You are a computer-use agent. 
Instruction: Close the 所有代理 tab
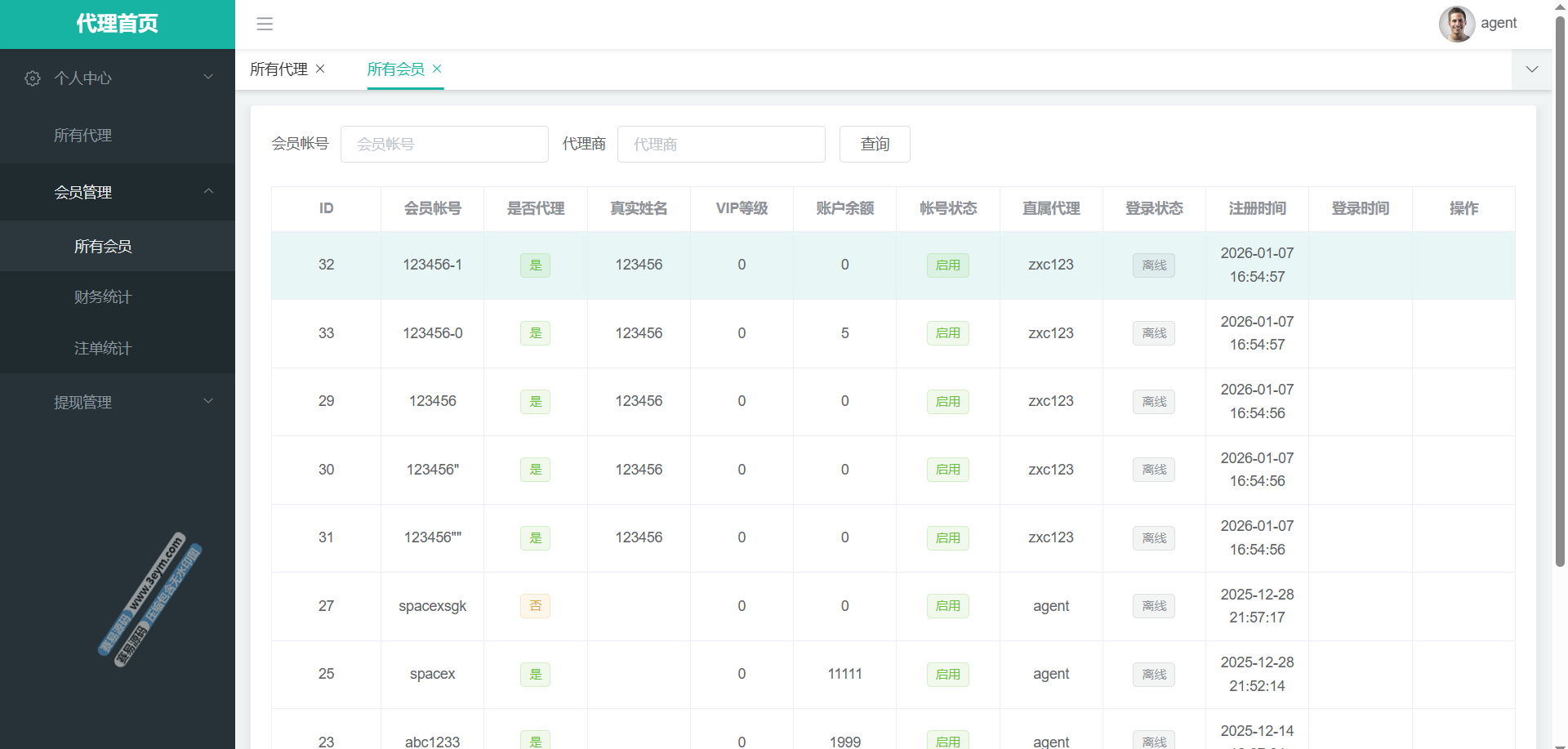[x=320, y=69]
